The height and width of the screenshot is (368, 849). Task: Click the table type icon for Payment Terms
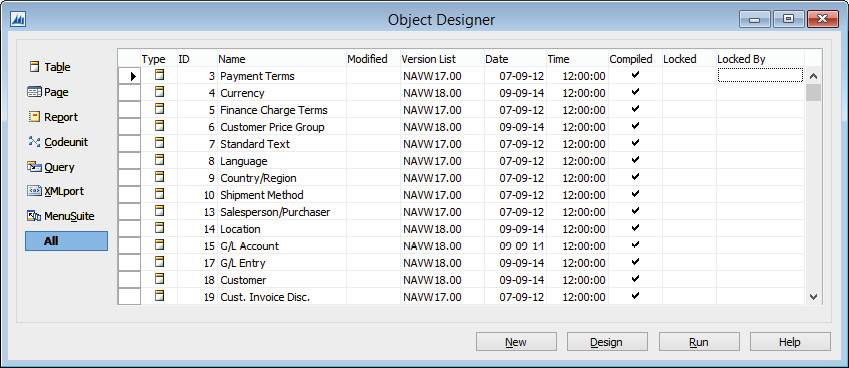(159, 75)
